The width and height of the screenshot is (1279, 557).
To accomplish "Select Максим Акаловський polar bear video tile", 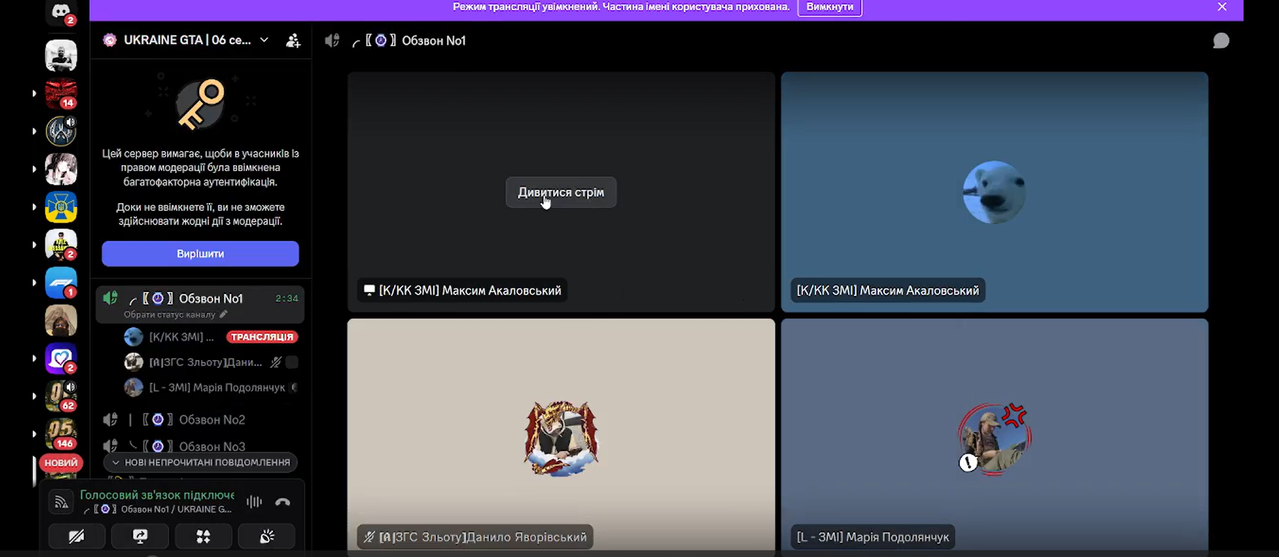I will coord(994,192).
